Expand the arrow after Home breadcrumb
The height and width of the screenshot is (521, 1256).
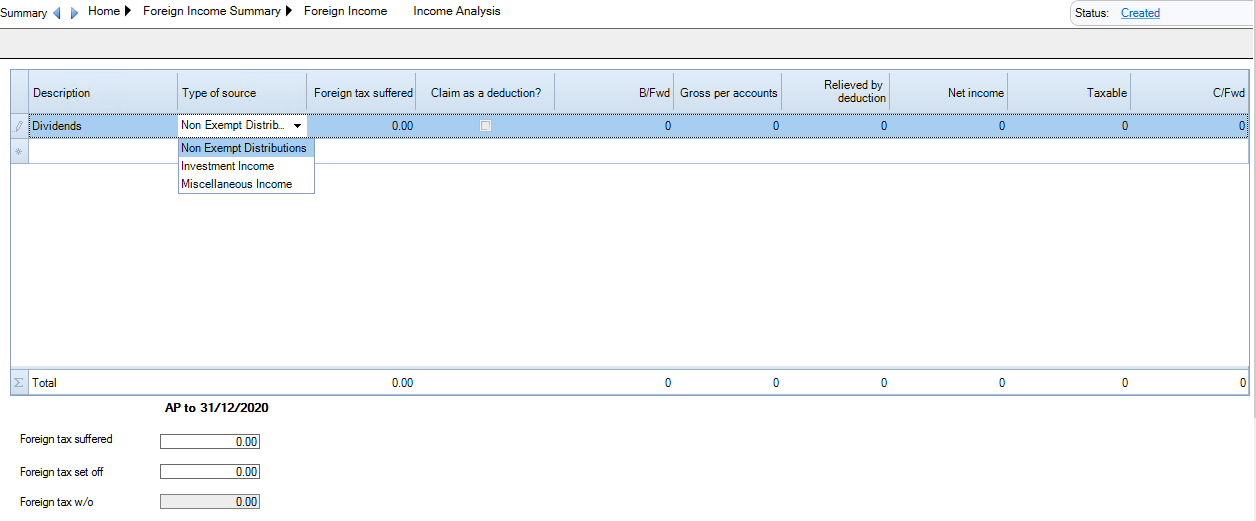click(128, 12)
